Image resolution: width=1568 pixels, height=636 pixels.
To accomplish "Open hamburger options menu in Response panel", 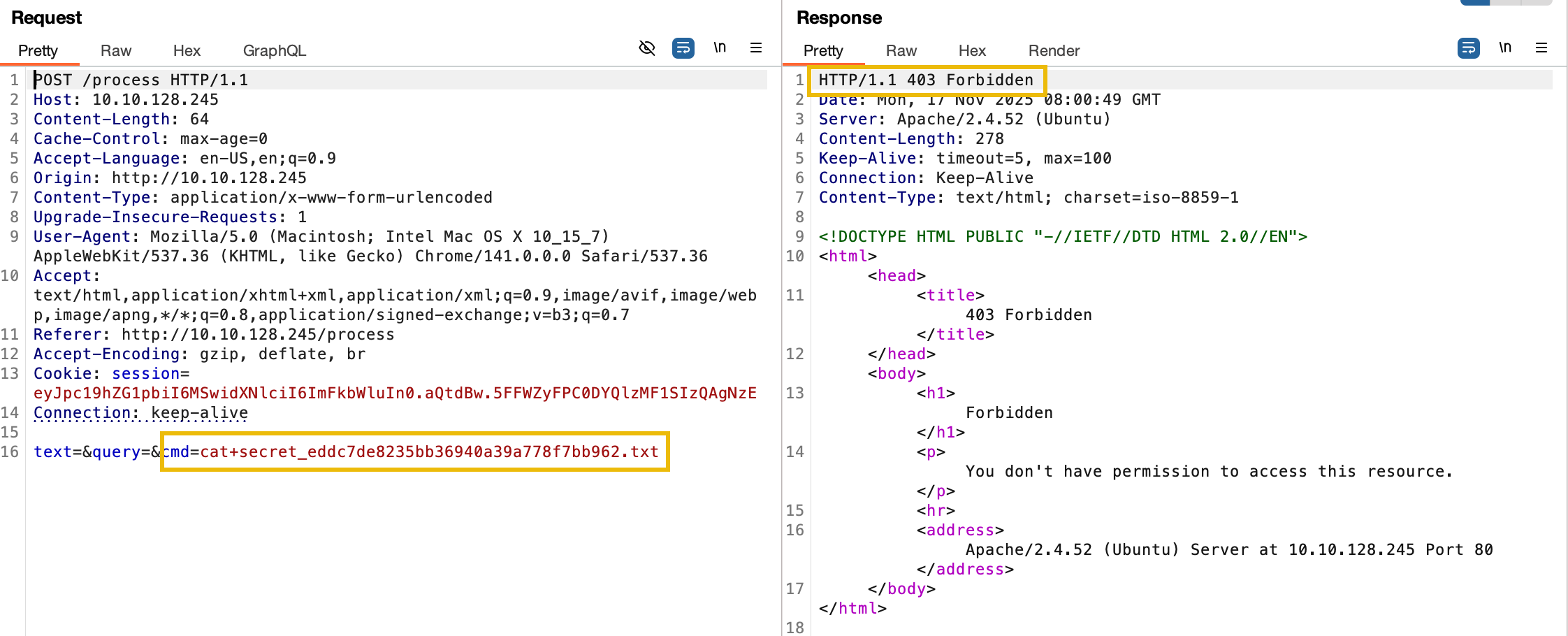I will tap(1541, 48).
